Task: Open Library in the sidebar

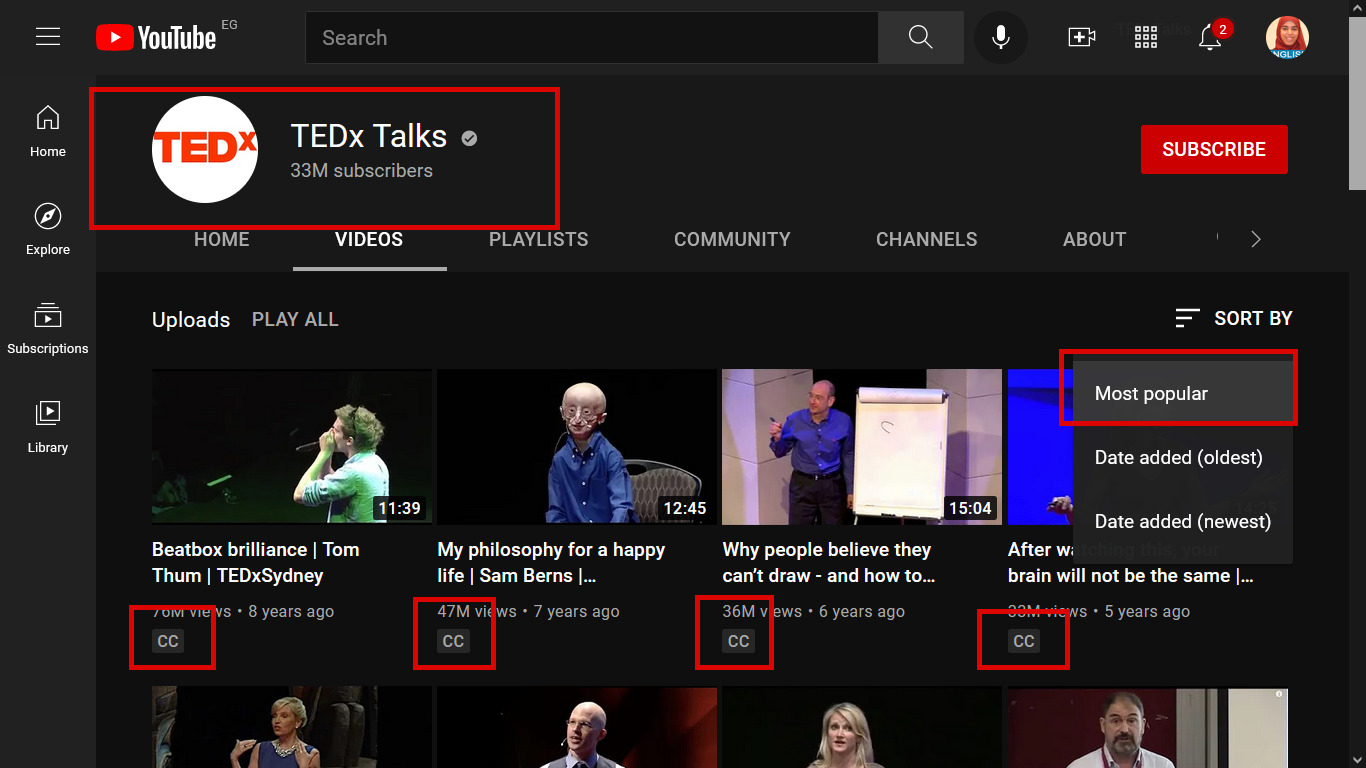Action: tap(48, 427)
